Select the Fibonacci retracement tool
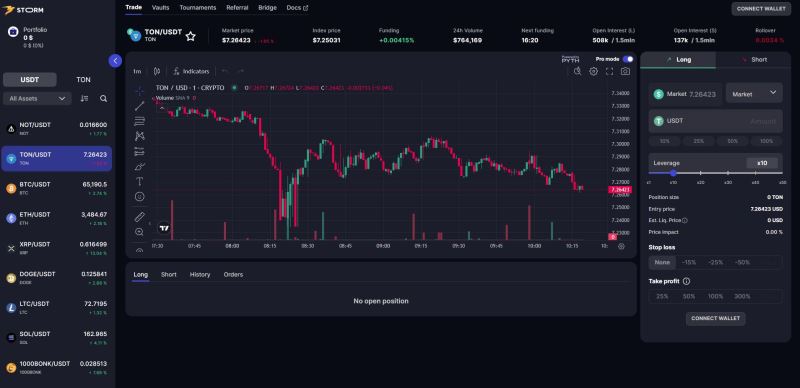Viewport: 800px width, 388px height. 139,121
